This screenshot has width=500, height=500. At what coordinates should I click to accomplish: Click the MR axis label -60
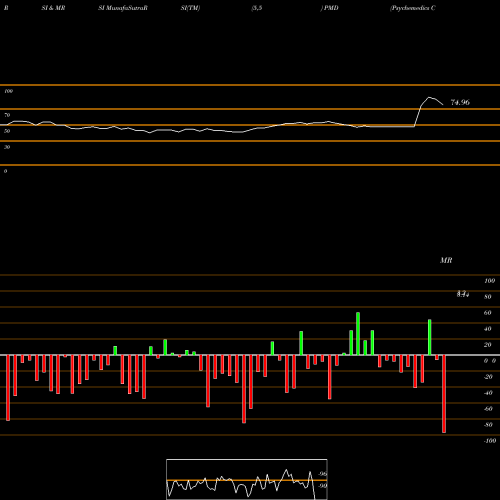(488, 409)
